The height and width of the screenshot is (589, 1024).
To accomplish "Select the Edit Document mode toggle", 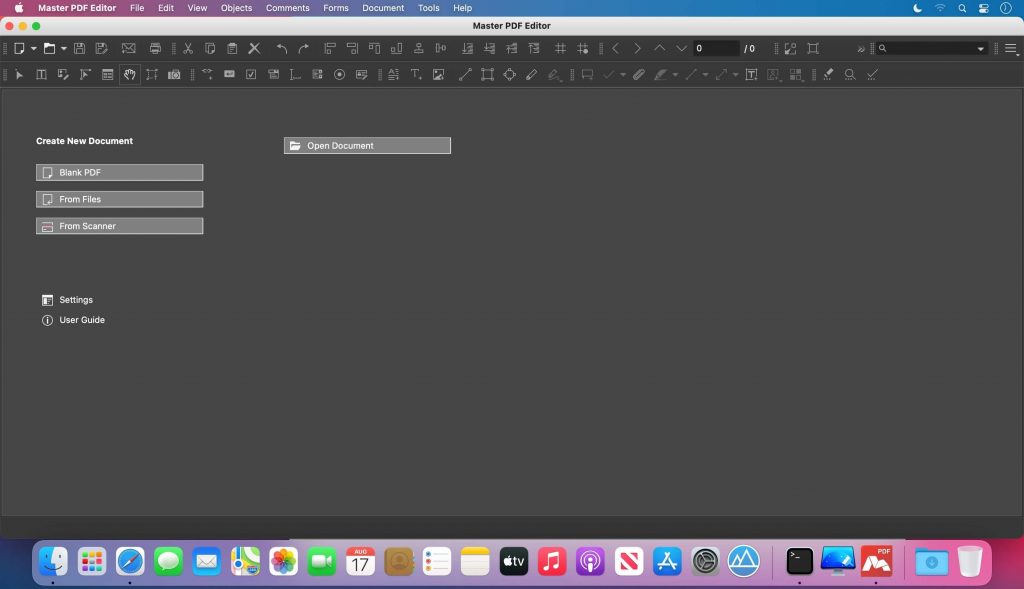I will coord(62,74).
